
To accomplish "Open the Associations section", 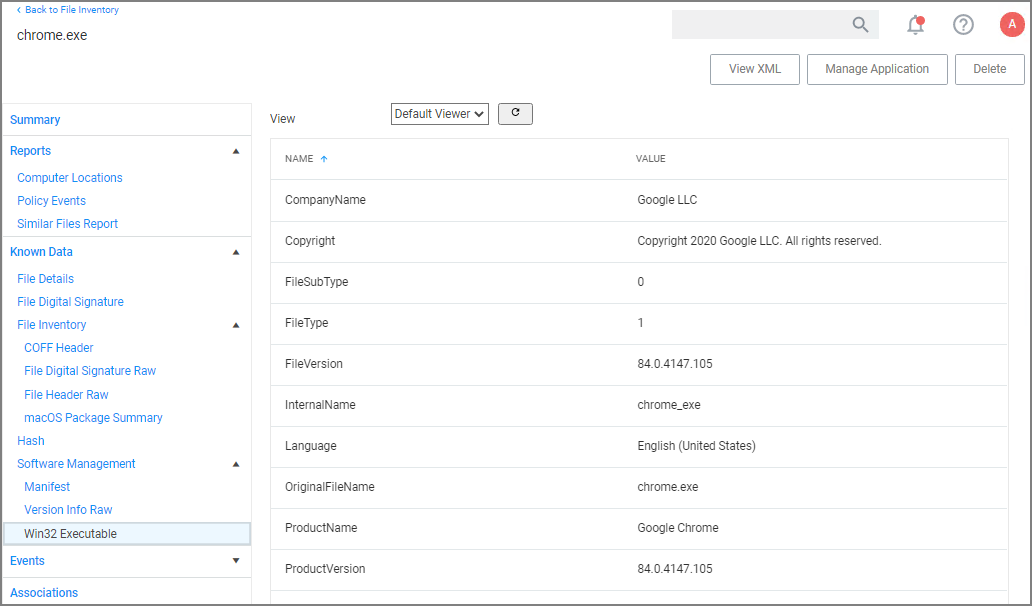I will (44, 592).
